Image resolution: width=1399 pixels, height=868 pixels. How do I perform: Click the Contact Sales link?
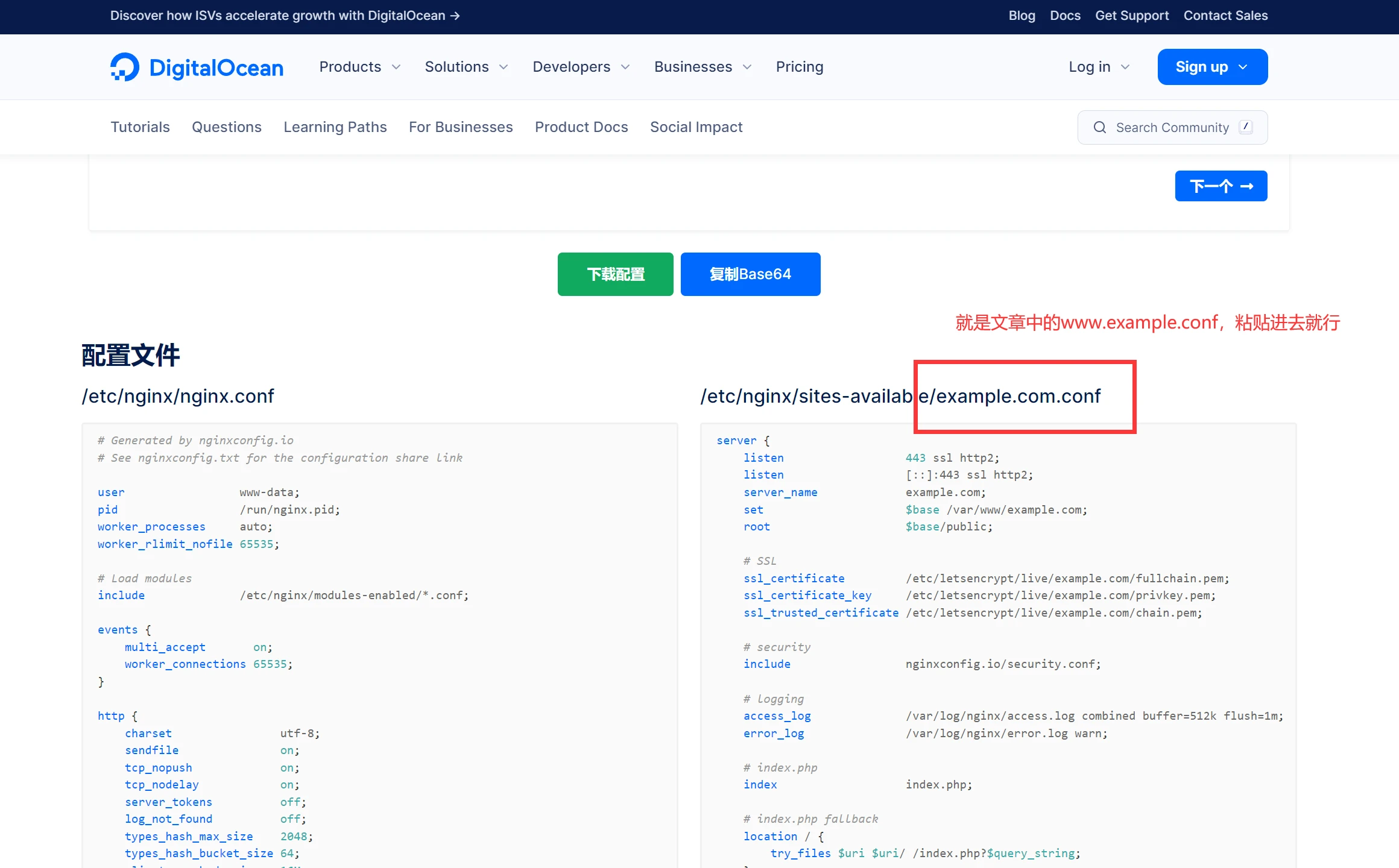[x=1225, y=16]
